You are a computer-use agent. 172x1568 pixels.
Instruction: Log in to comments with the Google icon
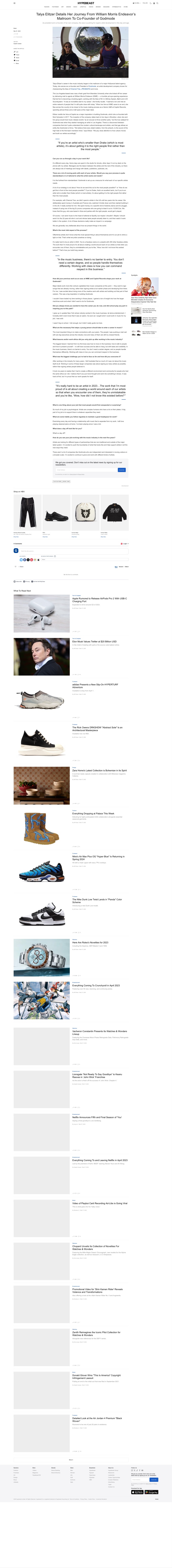tap(32, 559)
